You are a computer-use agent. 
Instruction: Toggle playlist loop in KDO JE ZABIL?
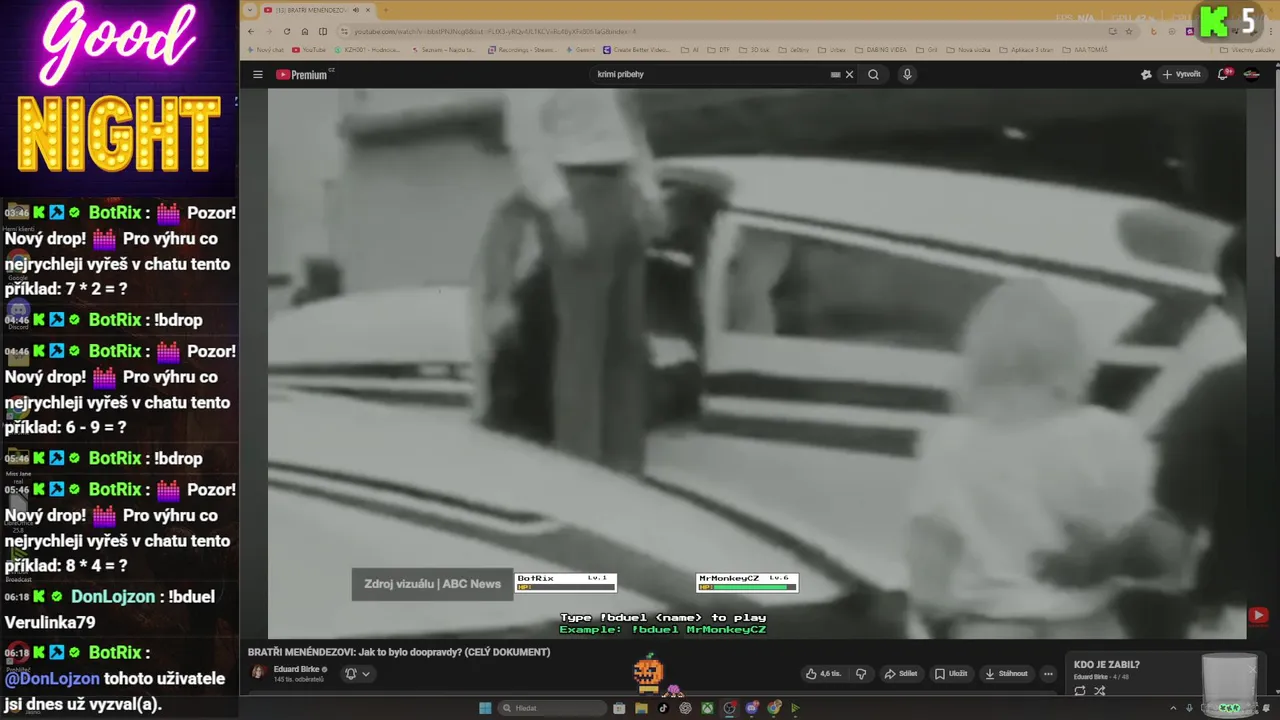point(1080,690)
